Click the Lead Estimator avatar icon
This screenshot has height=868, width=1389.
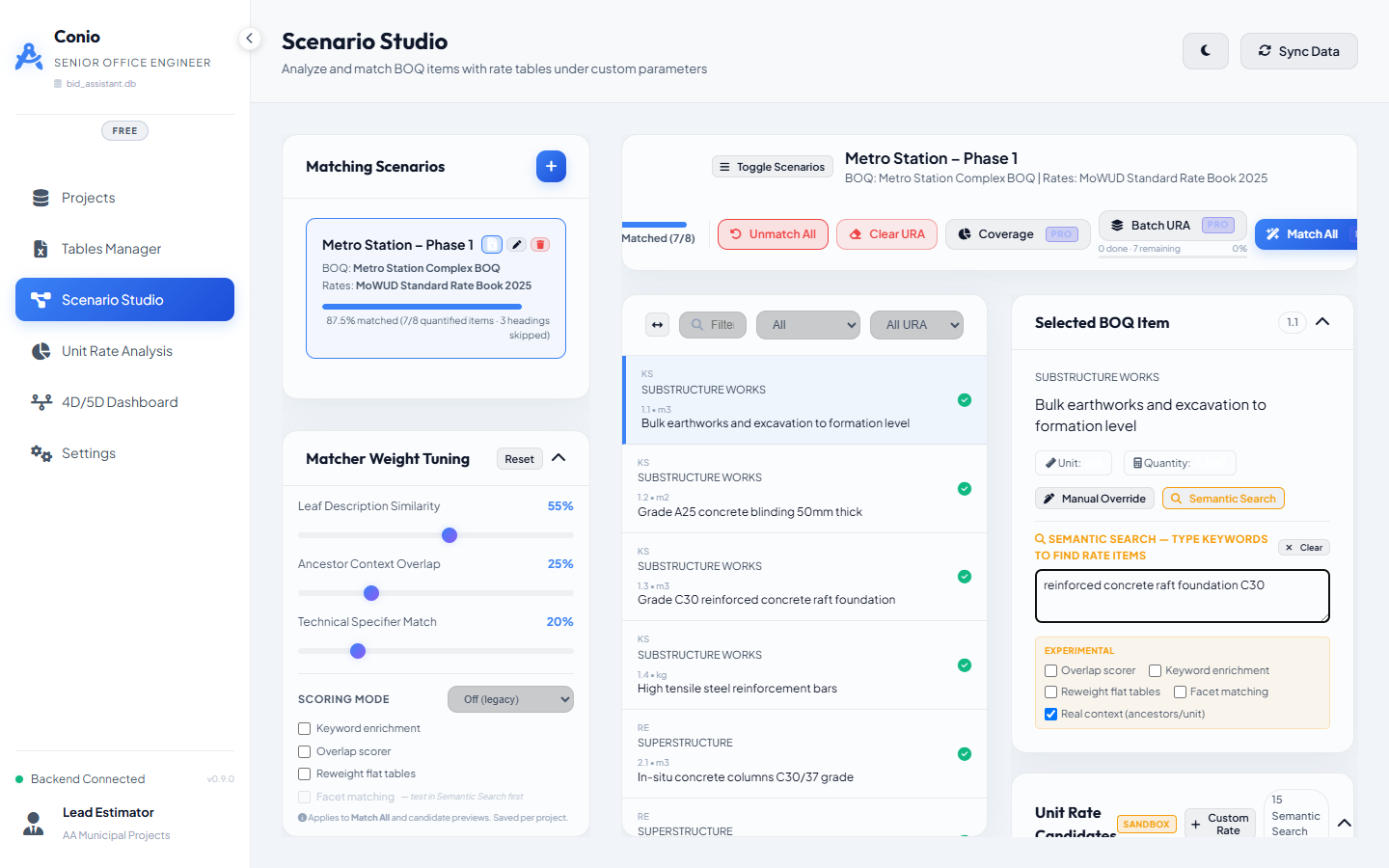tap(34, 823)
